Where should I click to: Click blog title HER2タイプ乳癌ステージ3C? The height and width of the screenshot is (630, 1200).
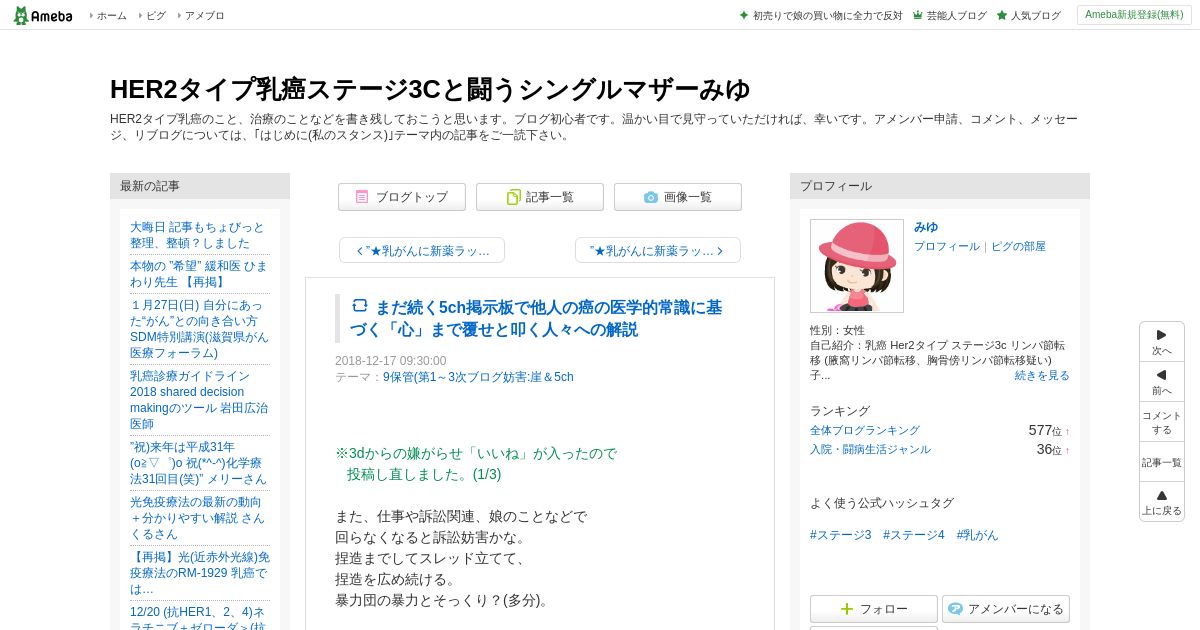(430, 89)
